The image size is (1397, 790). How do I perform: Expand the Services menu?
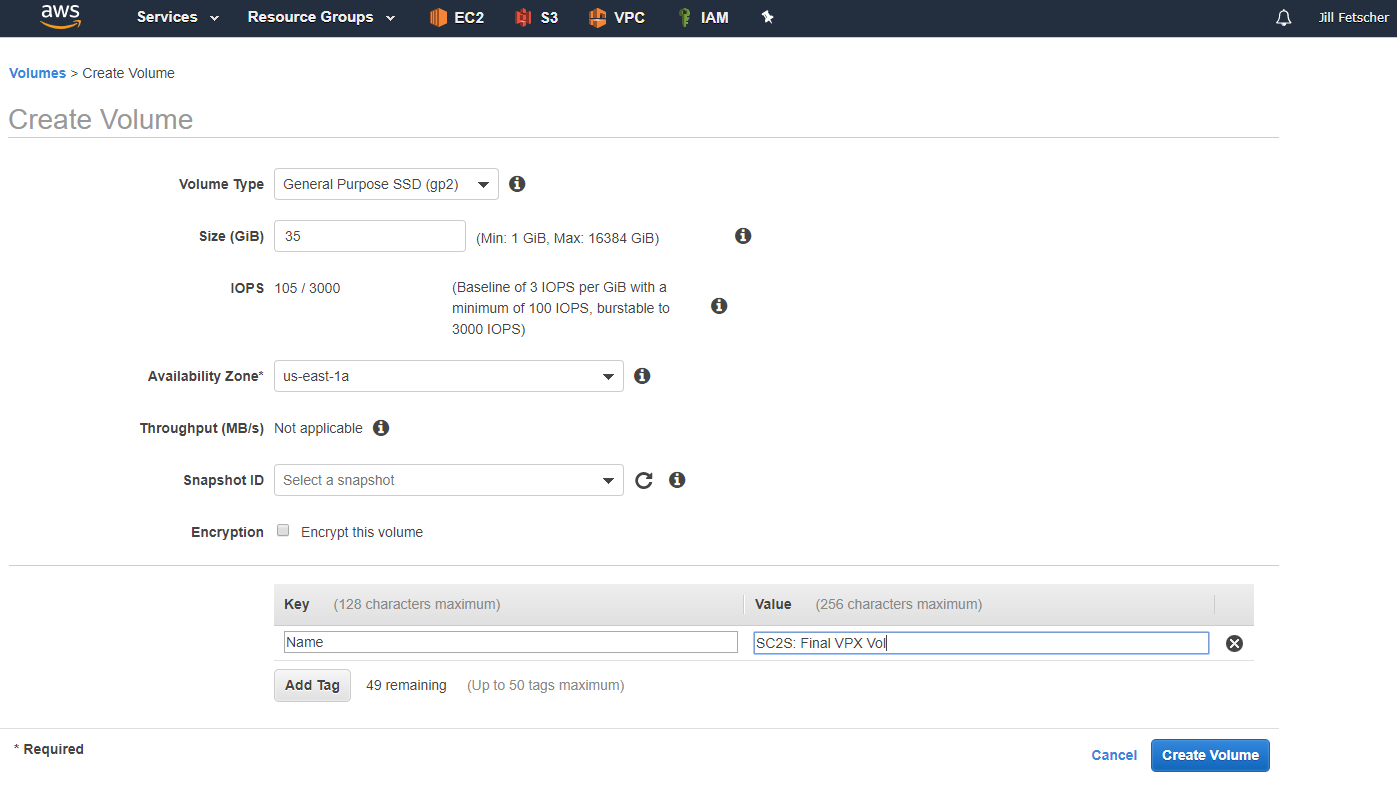pyautogui.click(x=178, y=17)
